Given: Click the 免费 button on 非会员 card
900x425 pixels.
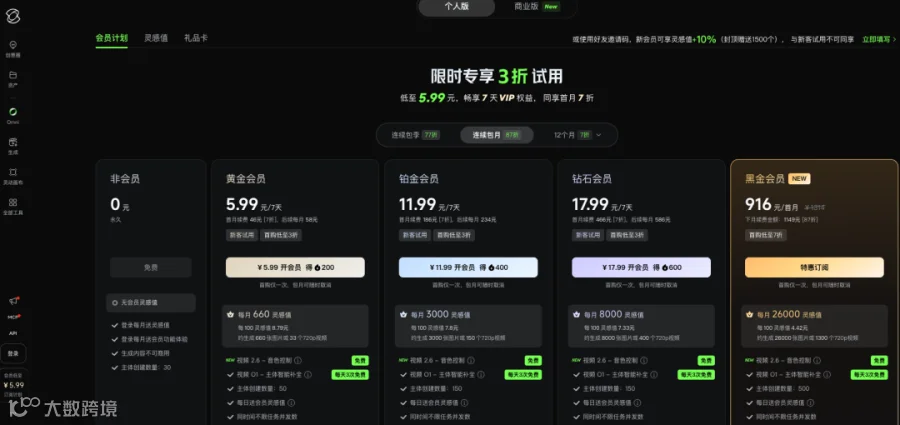Looking at the screenshot, I should (151, 268).
